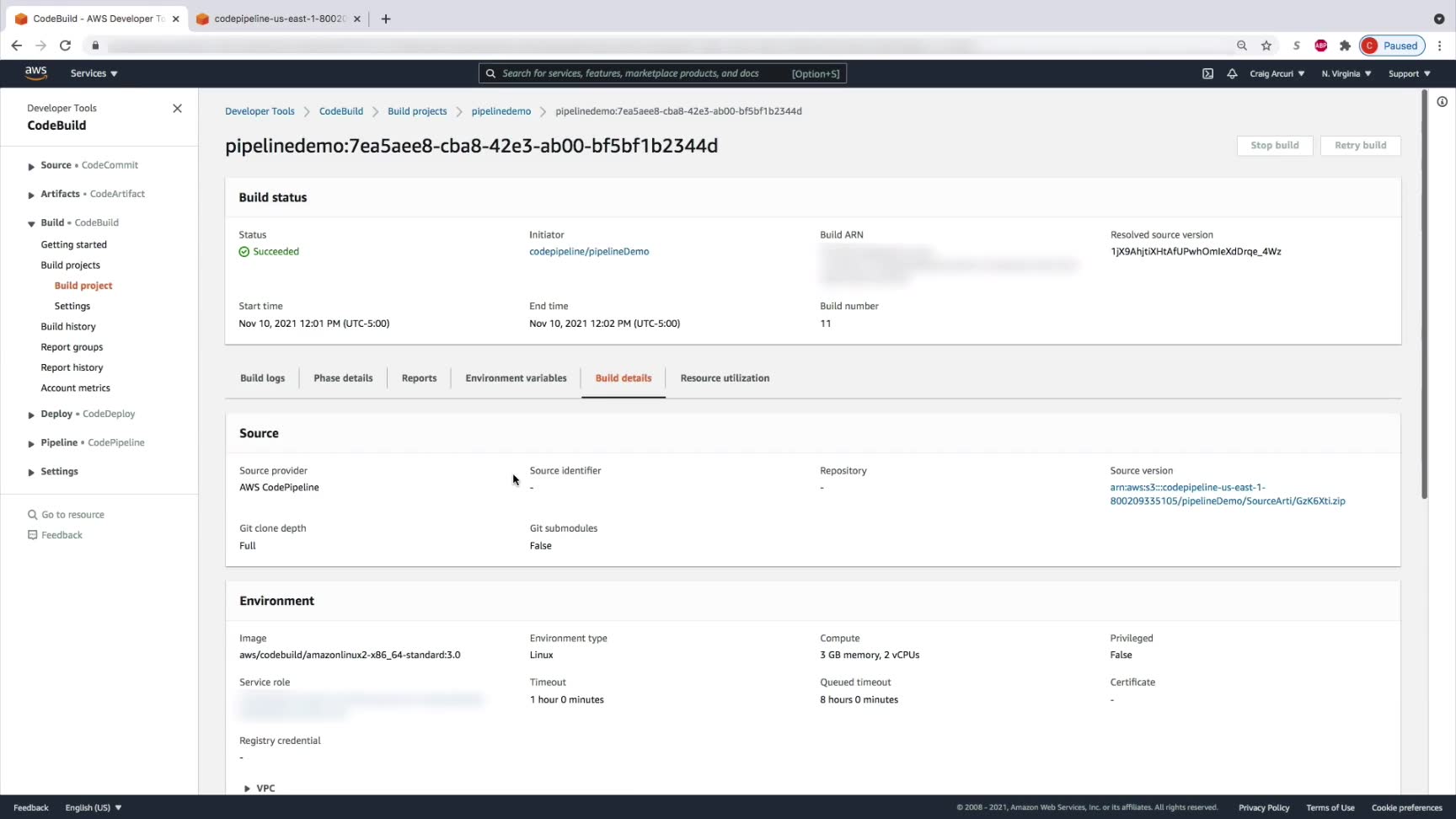The width and height of the screenshot is (1456, 819).
Task: Open the Support dropdown menu
Action: tap(1409, 73)
